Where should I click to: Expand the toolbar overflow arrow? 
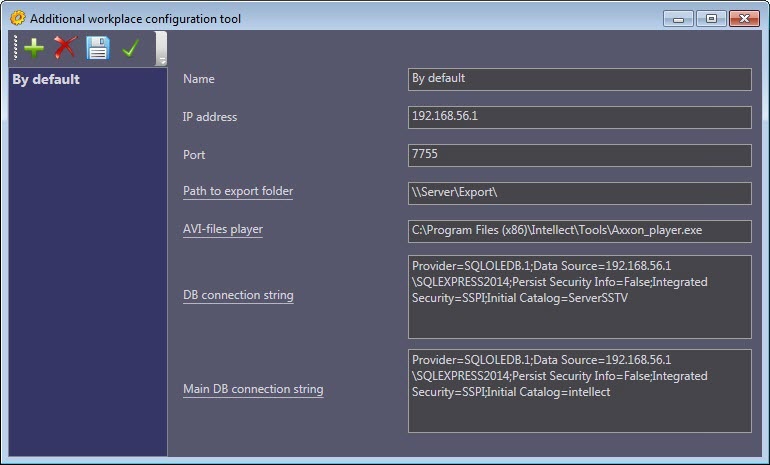(x=162, y=59)
